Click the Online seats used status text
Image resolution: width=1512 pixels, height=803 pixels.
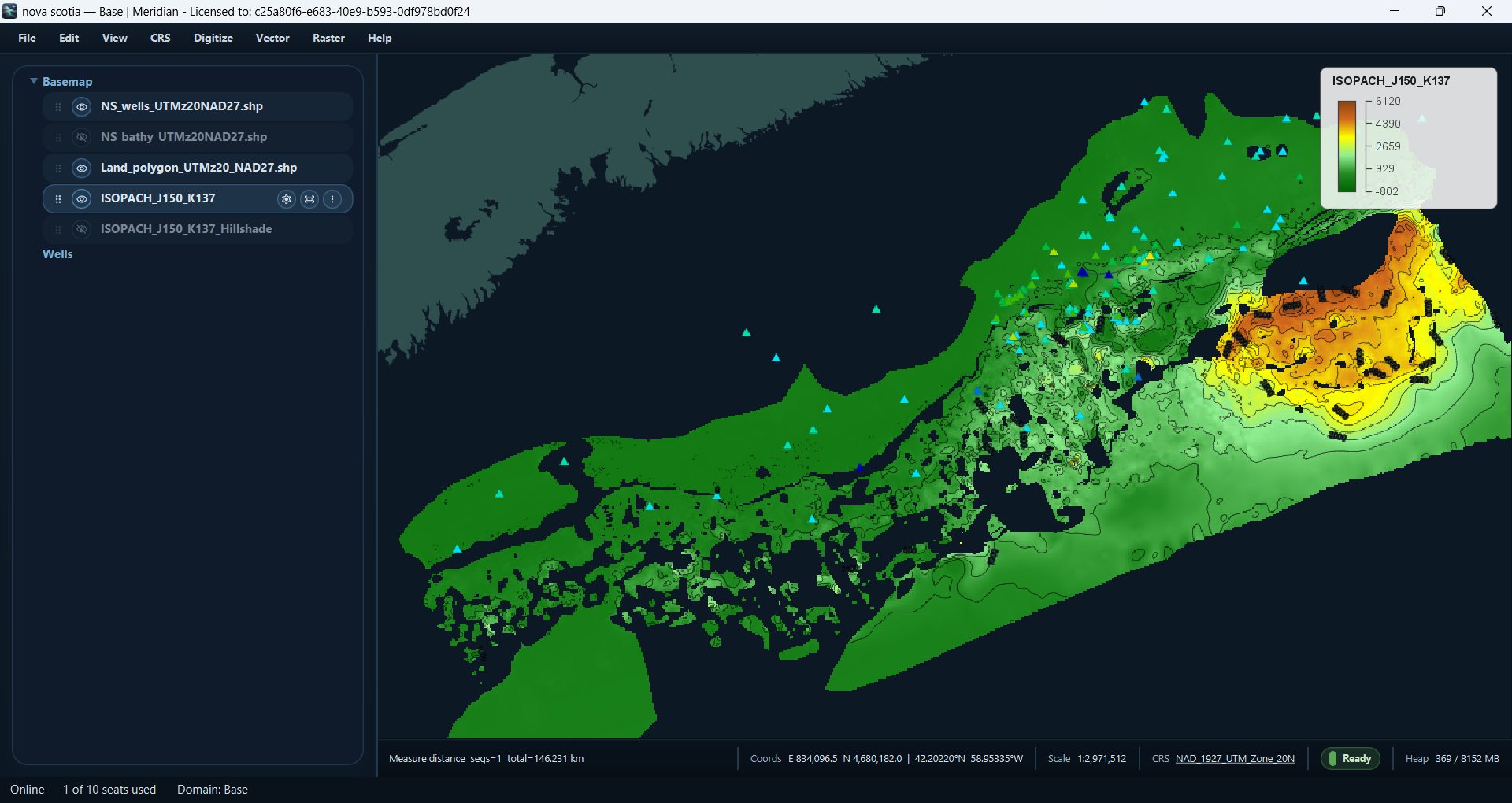pos(83,790)
